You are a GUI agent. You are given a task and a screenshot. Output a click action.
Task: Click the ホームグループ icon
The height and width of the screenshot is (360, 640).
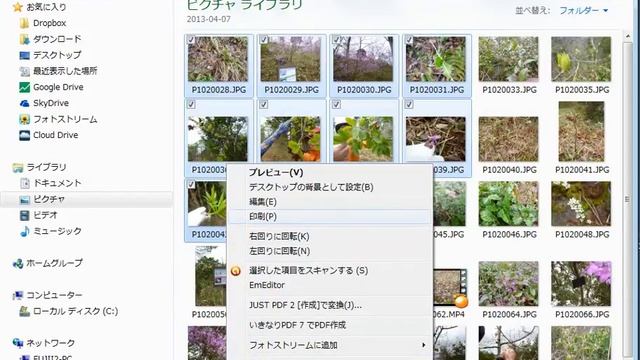click(x=18, y=263)
